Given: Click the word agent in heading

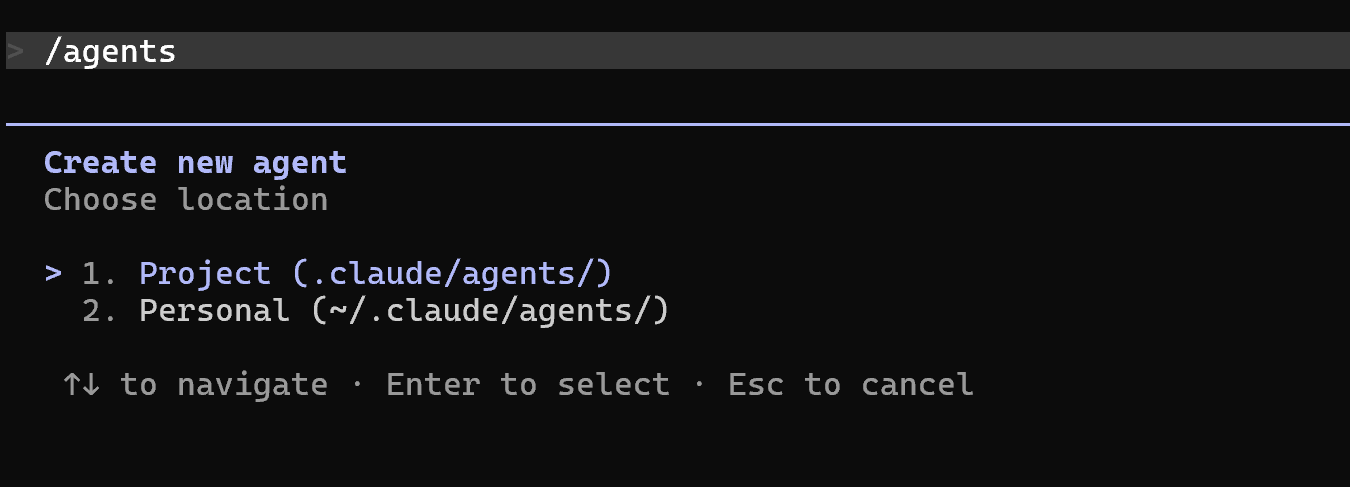Looking at the screenshot, I should [x=300, y=164].
